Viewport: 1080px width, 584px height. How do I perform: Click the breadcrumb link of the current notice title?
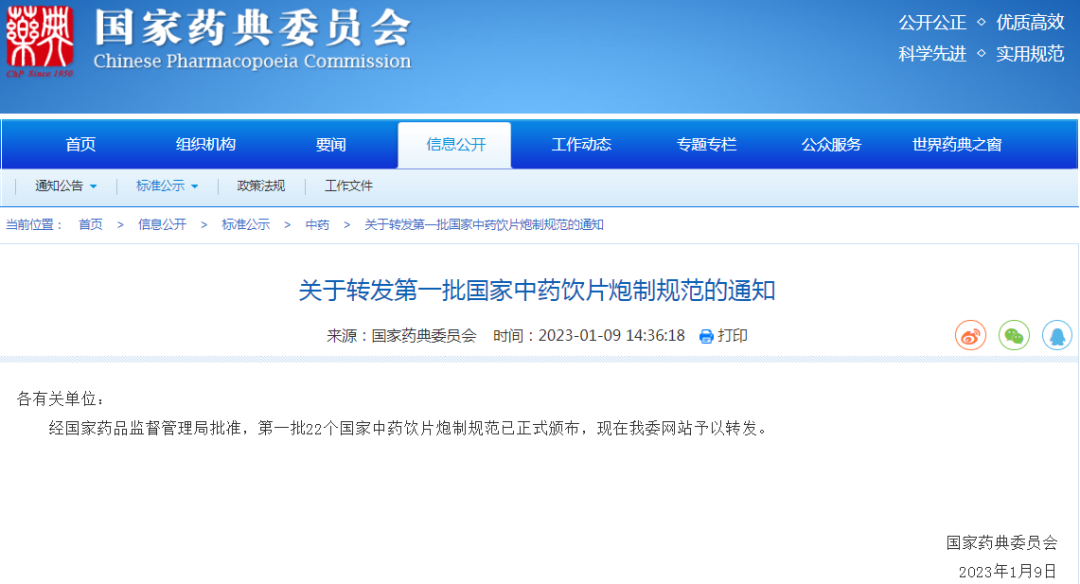[x=484, y=225]
